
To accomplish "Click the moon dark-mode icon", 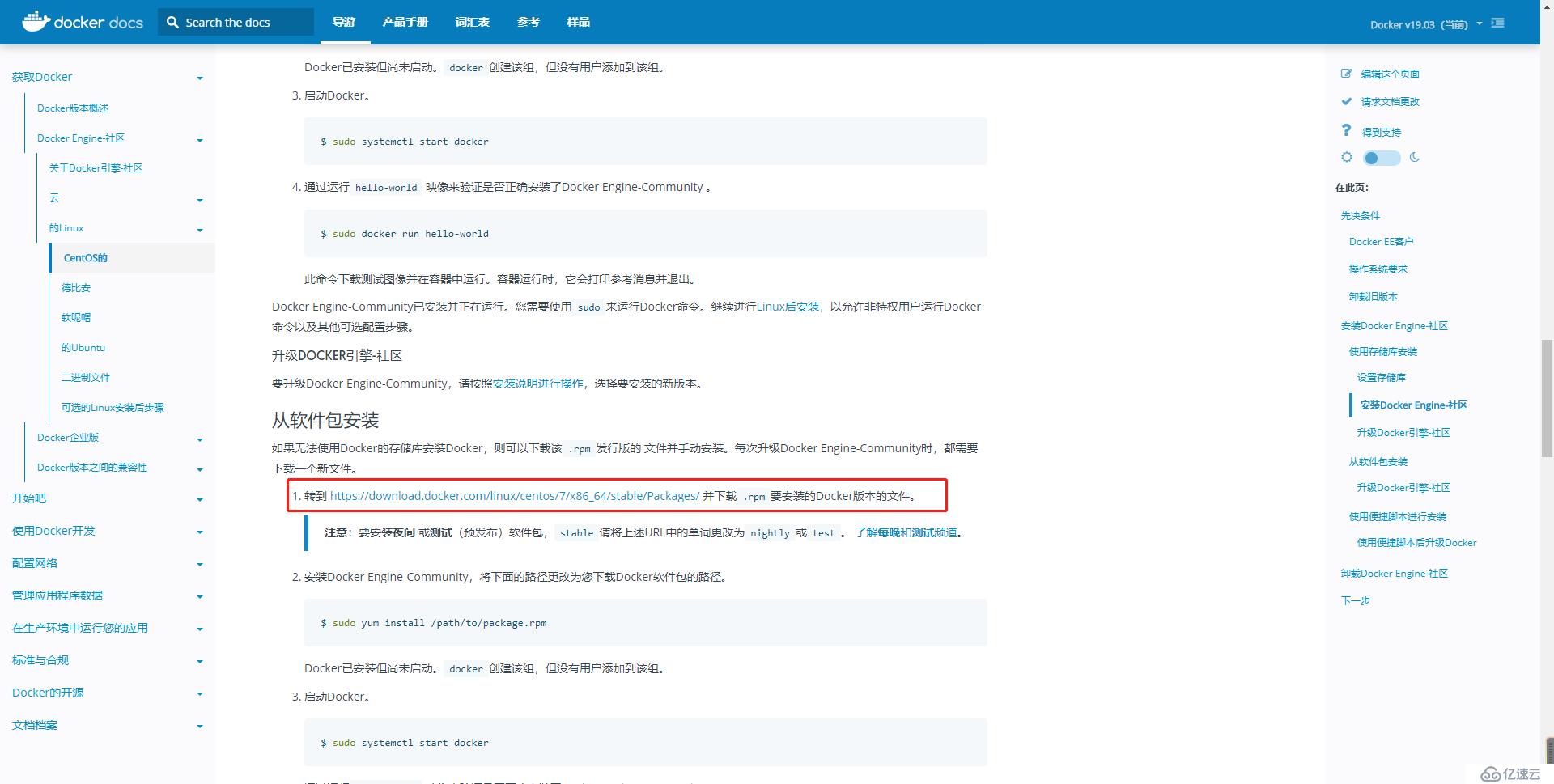I will pyautogui.click(x=1415, y=158).
